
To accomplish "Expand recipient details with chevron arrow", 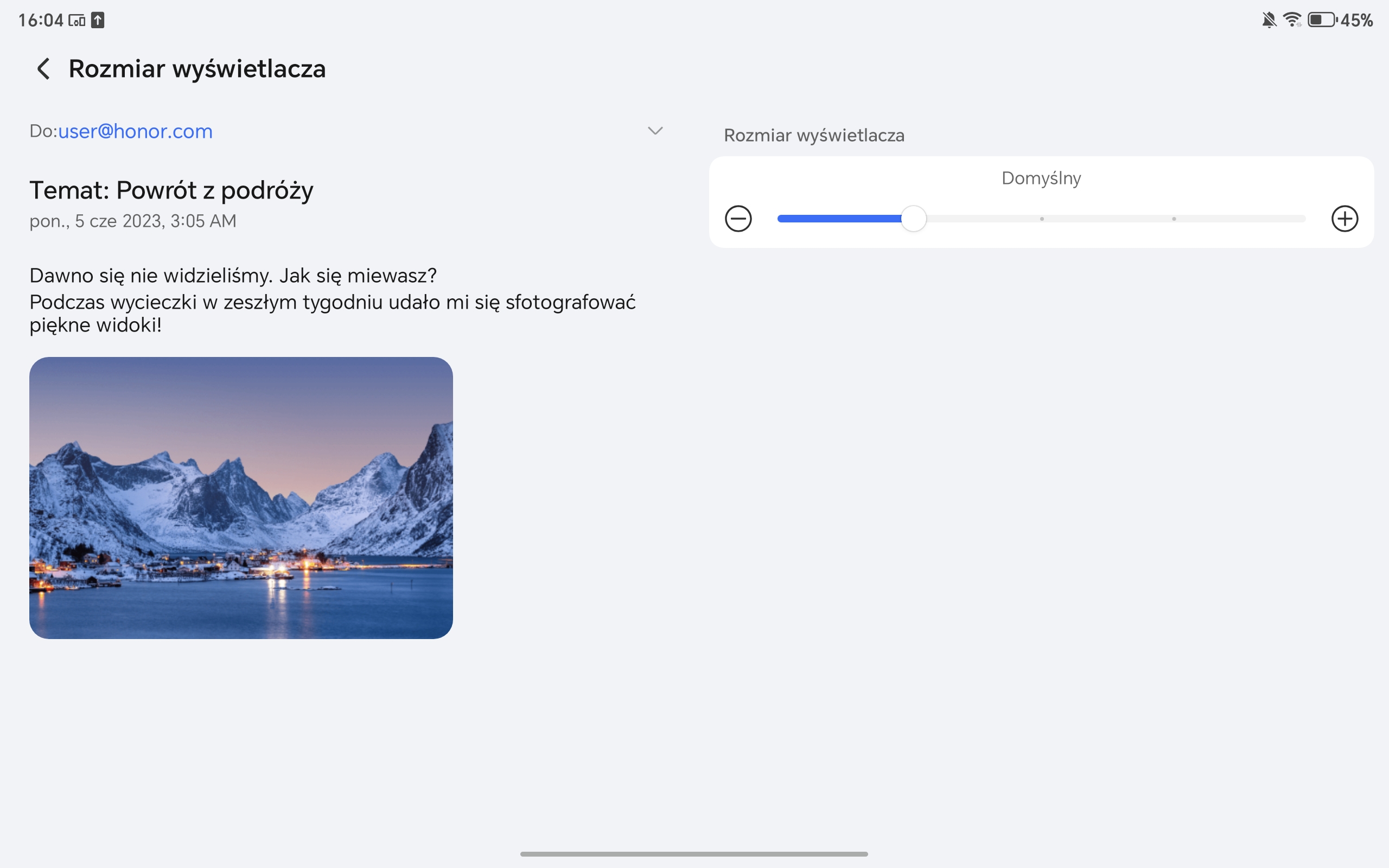I will pyautogui.click(x=655, y=131).
